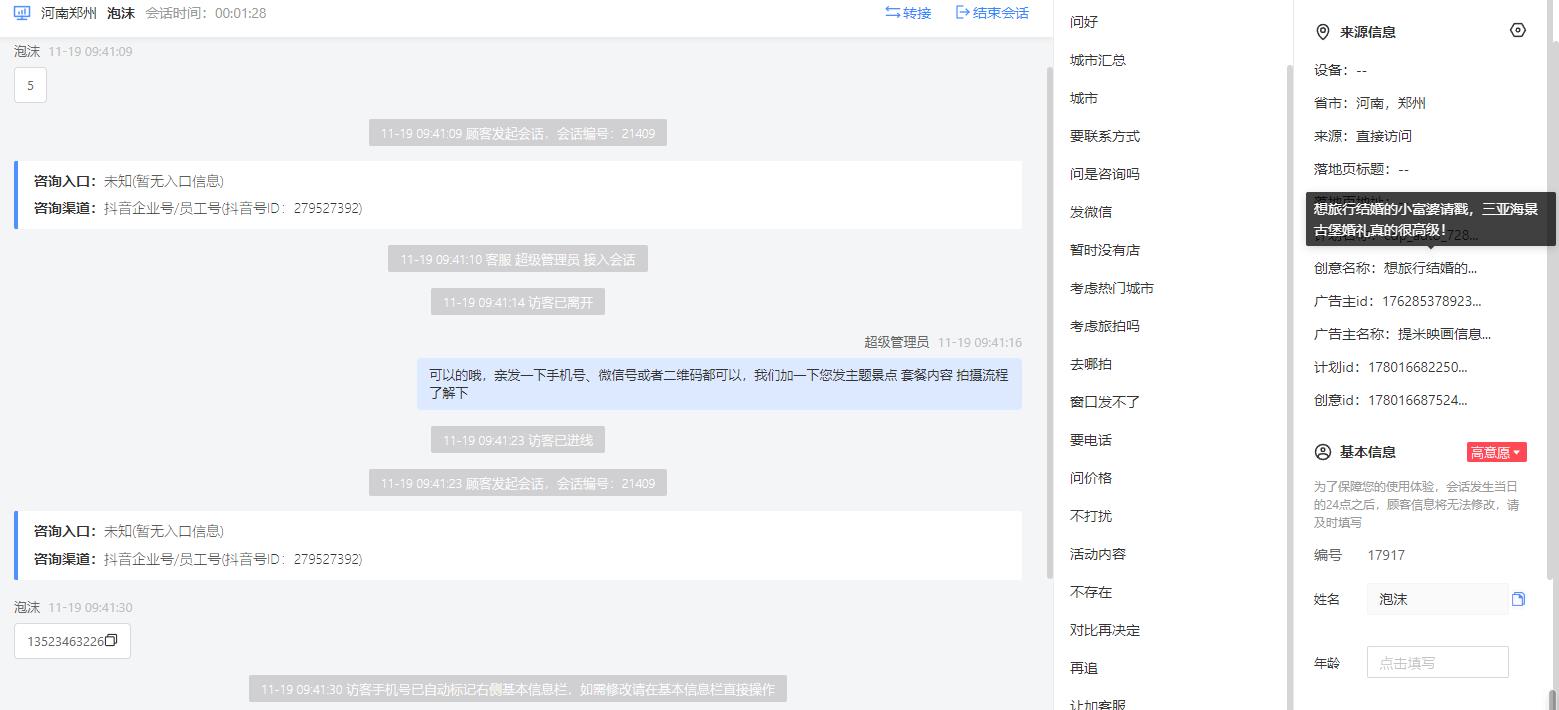Click the copy icon next to 姓名 field

pos(1518,599)
